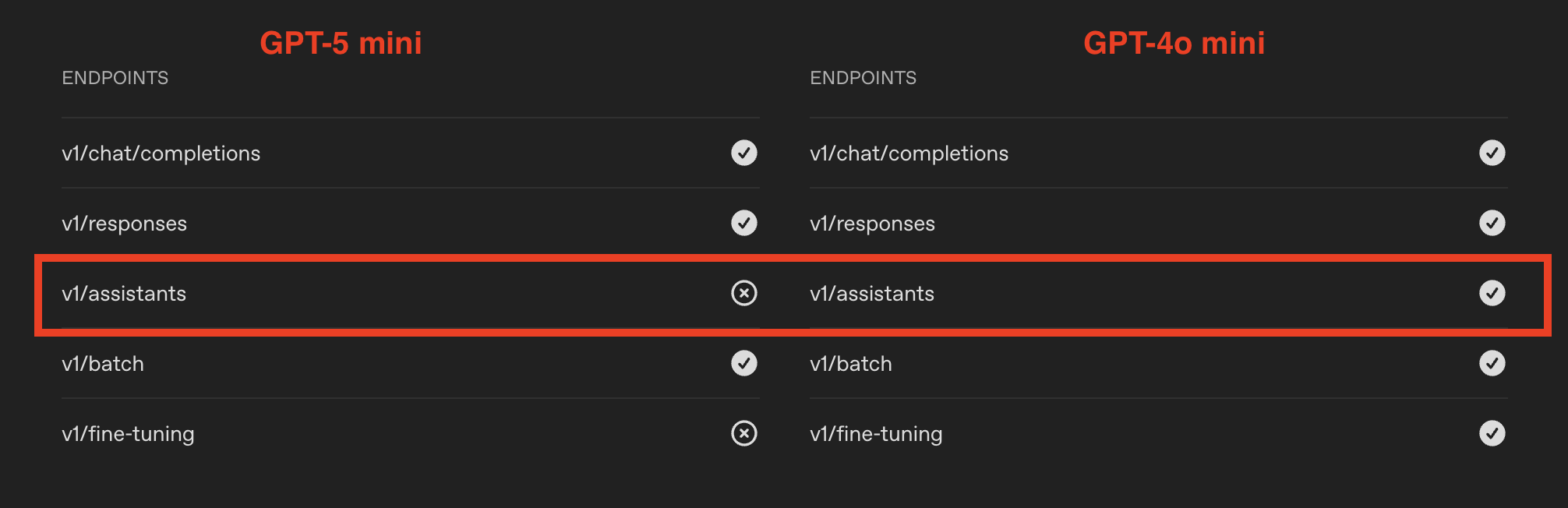Click v1/fine-tuning label under GPT-4o mini
Image resolution: width=1568 pixels, height=508 pixels.
pos(876,435)
